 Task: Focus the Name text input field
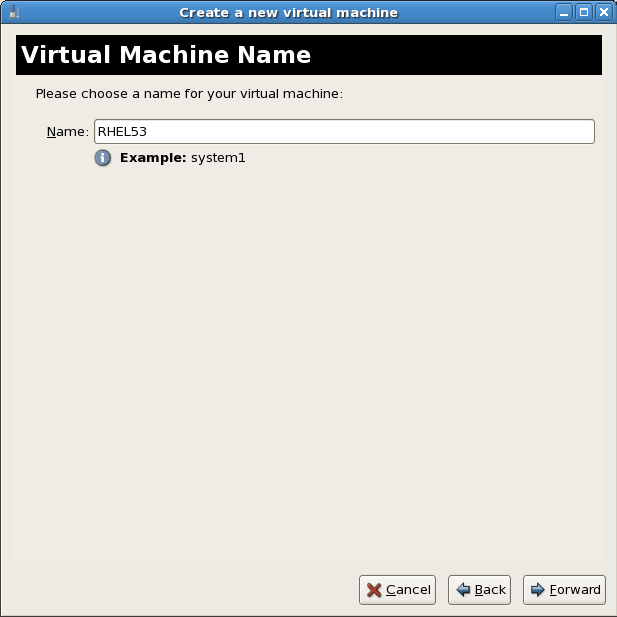coord(344,132)
